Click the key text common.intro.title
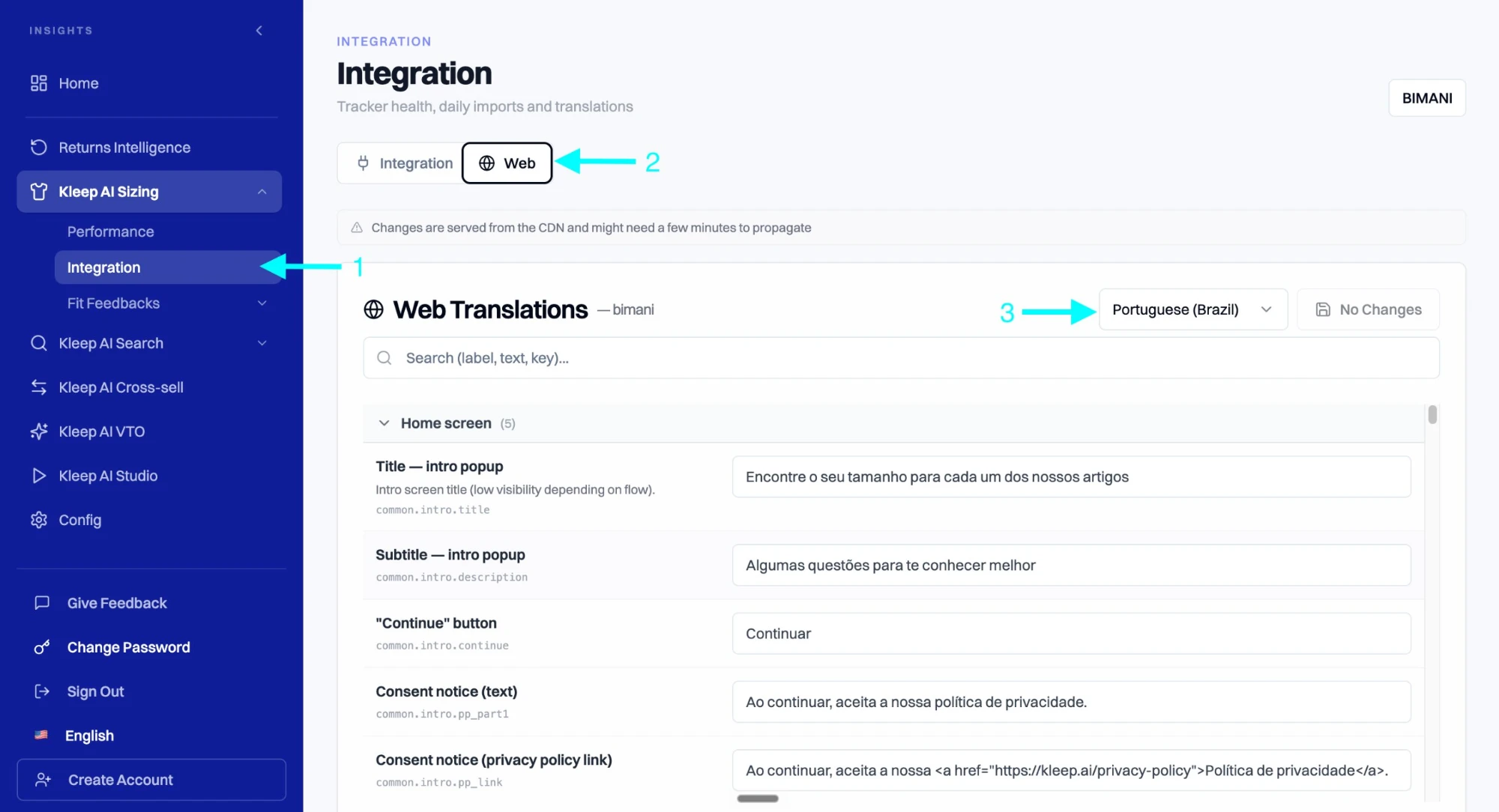This screenshot has width=1499, height=812. 432,510
